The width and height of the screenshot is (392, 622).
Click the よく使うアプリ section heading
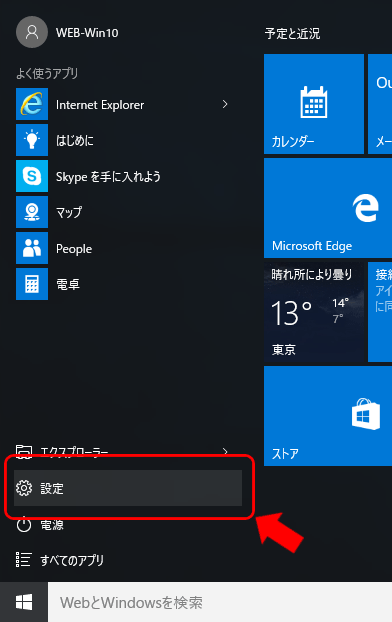coord(47,73)
